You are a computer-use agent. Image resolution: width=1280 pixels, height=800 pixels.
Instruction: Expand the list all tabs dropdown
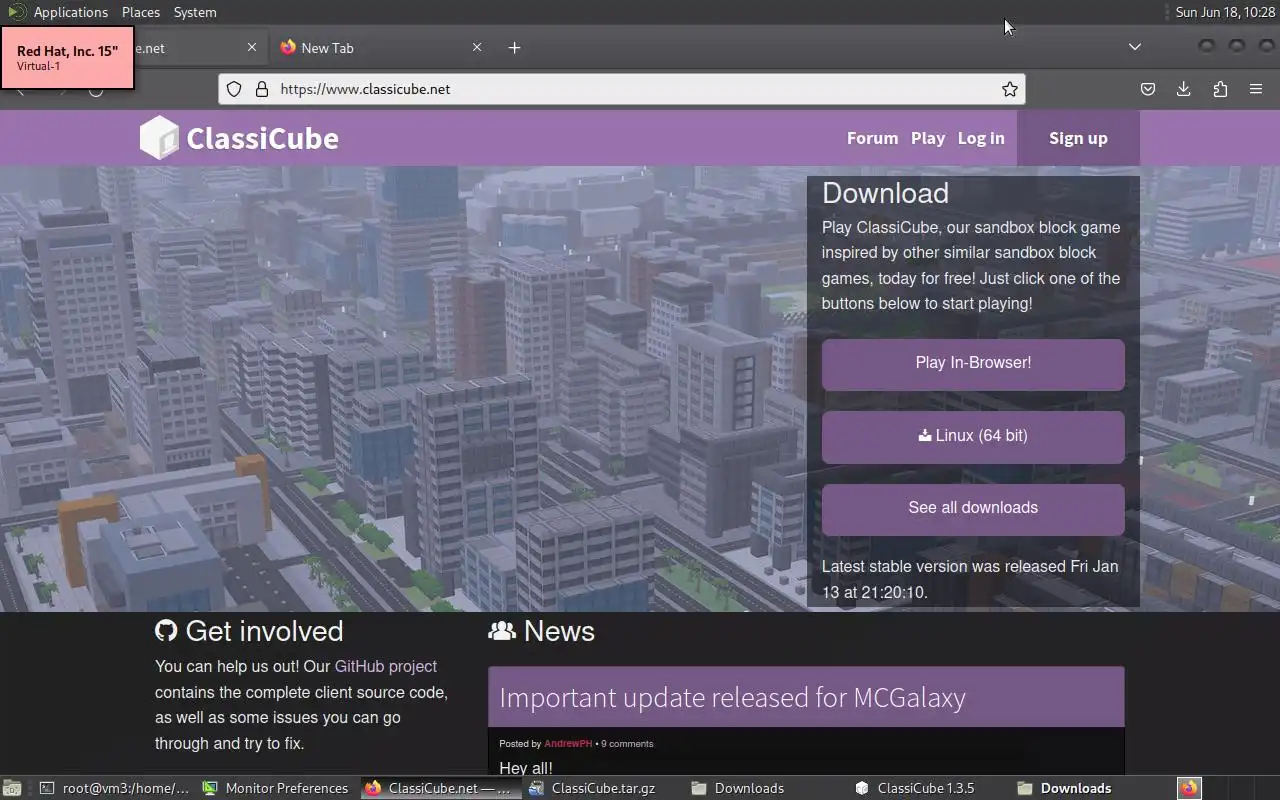1135,47
